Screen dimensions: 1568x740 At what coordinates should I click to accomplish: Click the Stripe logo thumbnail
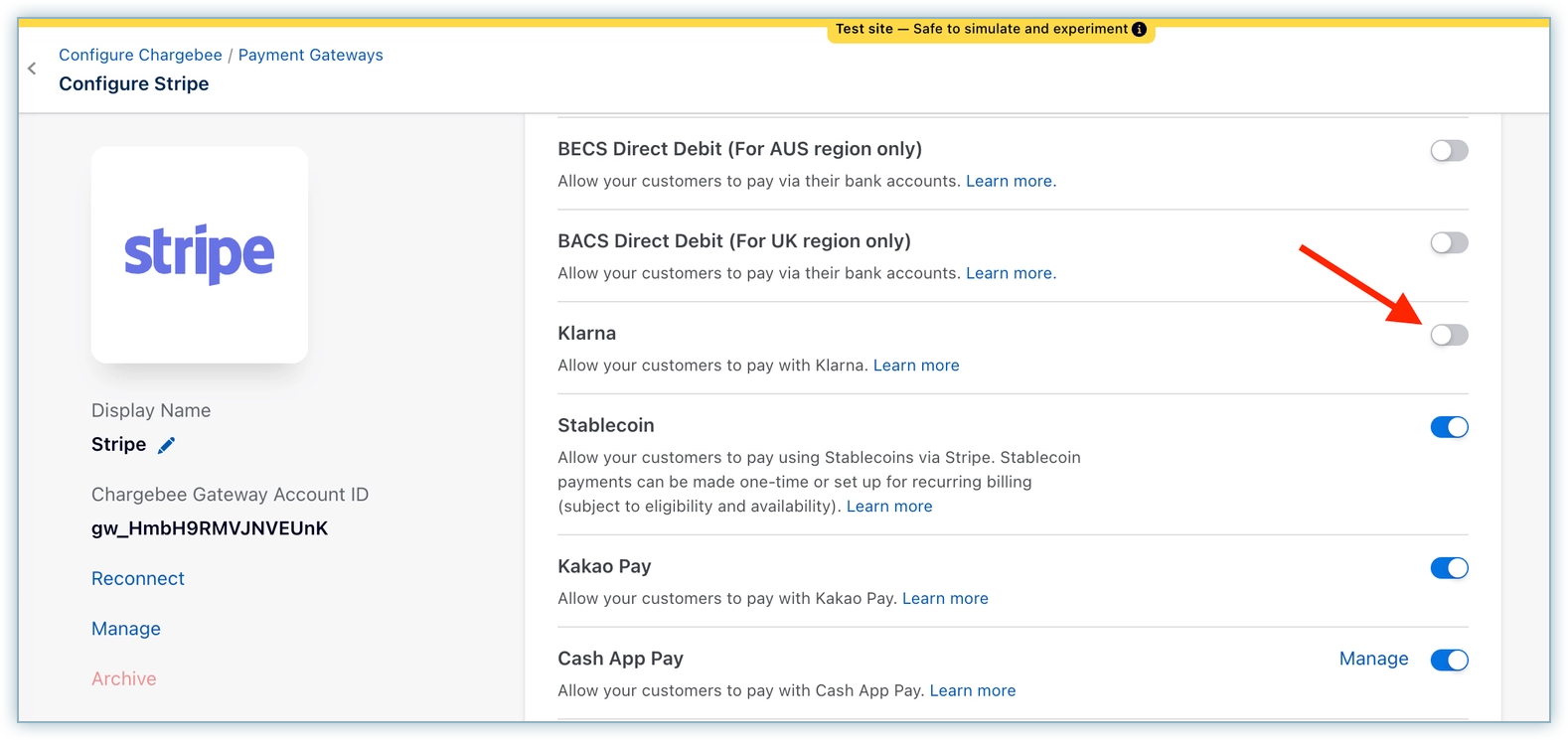200,254
